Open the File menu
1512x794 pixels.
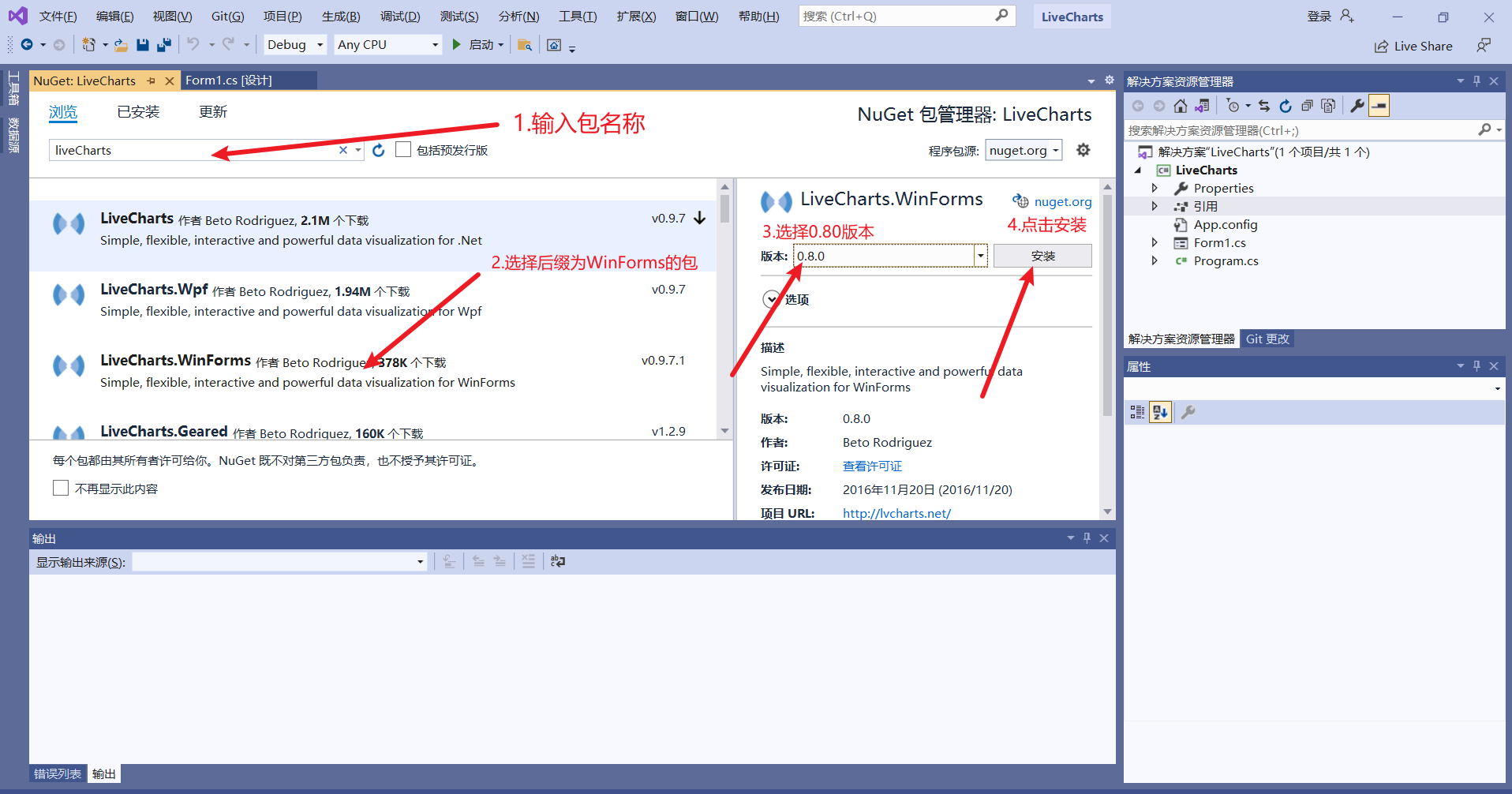(x=58, y=16)
